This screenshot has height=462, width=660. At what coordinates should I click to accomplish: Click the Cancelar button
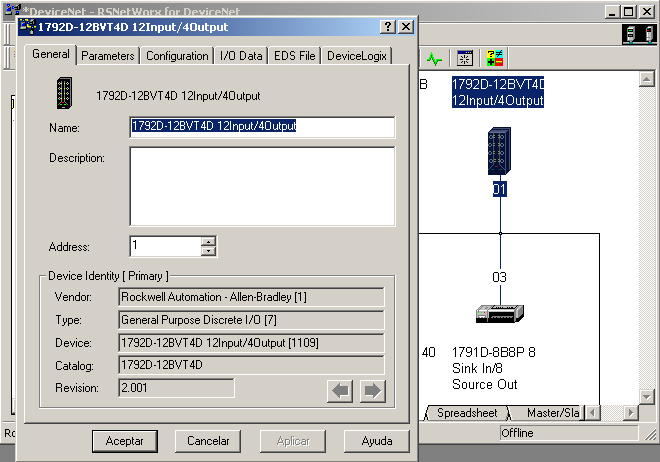[208, 441]
